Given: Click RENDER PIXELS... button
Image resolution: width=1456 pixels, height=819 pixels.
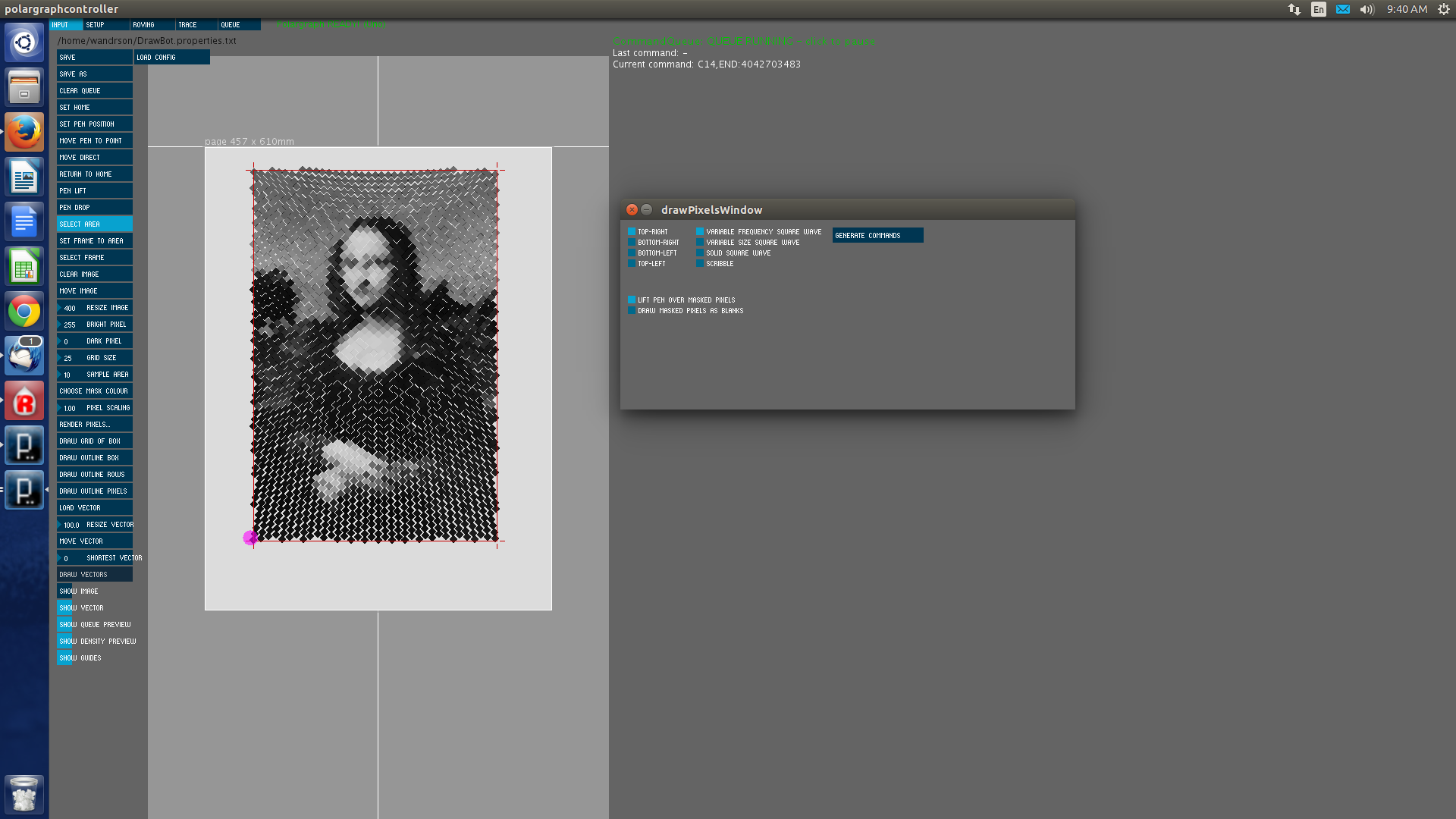Looking at the screenshot, I should coord(95,425).
